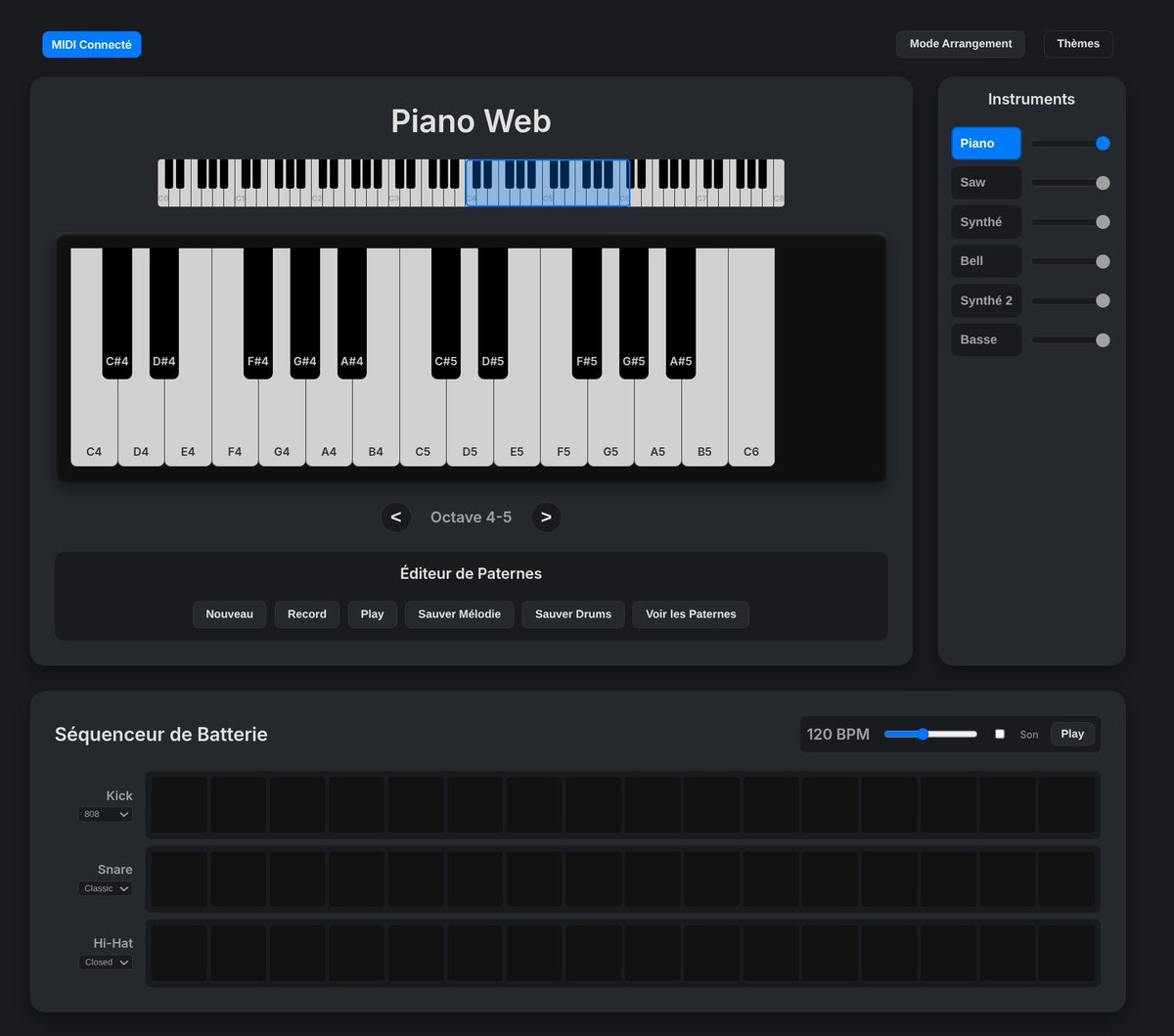Play the F#4 black key
The height and width of the screenshot is (1036, 1174).
(x=258, y=313)
